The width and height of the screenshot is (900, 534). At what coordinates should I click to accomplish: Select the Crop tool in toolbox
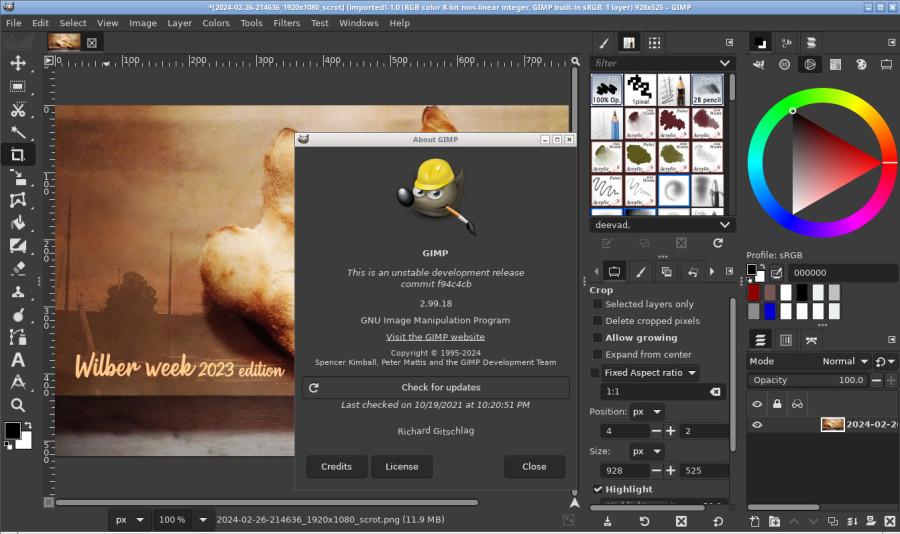(x=18, y=154)
